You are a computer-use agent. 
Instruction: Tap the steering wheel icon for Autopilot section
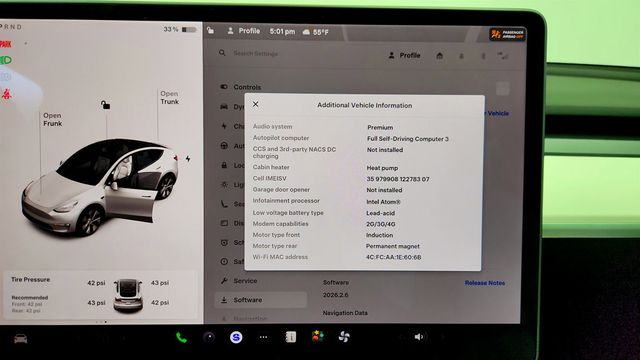[224, 146]
